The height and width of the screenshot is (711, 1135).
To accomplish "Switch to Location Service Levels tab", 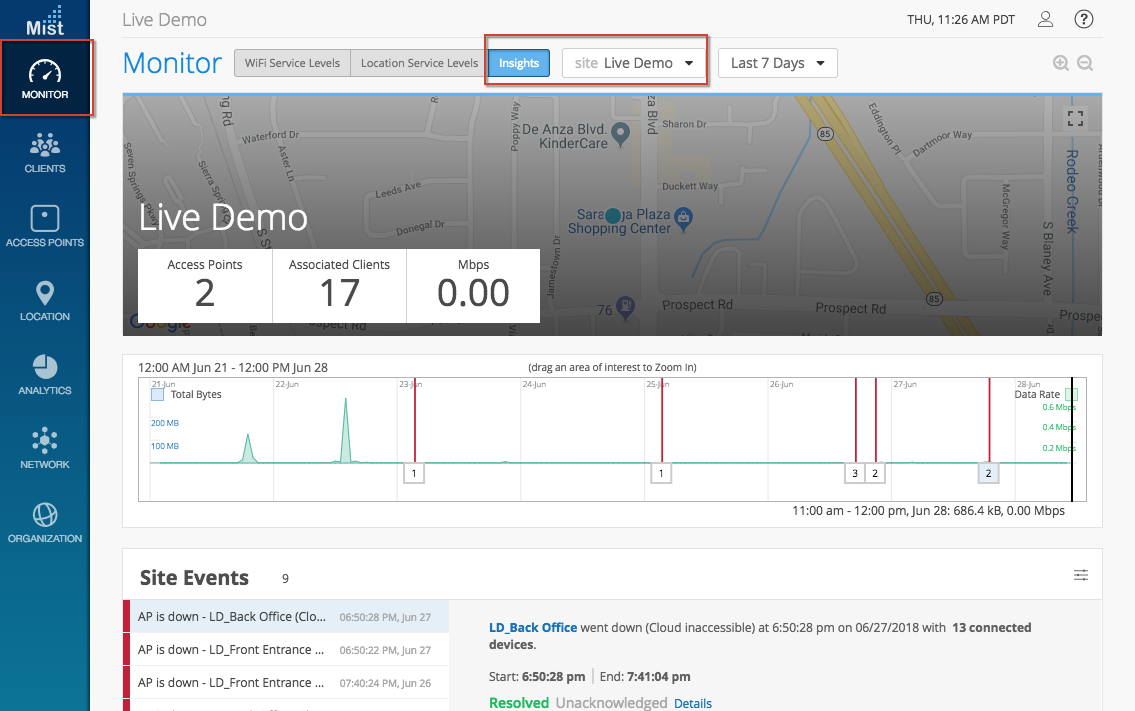I will (419, 63).
